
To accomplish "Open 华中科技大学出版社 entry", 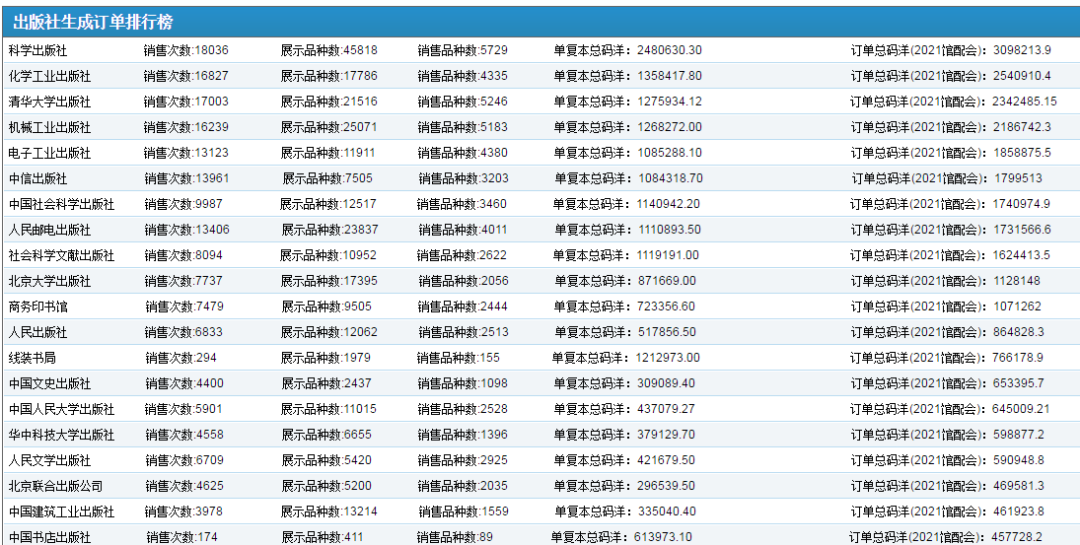I will [x=62, y=435].
